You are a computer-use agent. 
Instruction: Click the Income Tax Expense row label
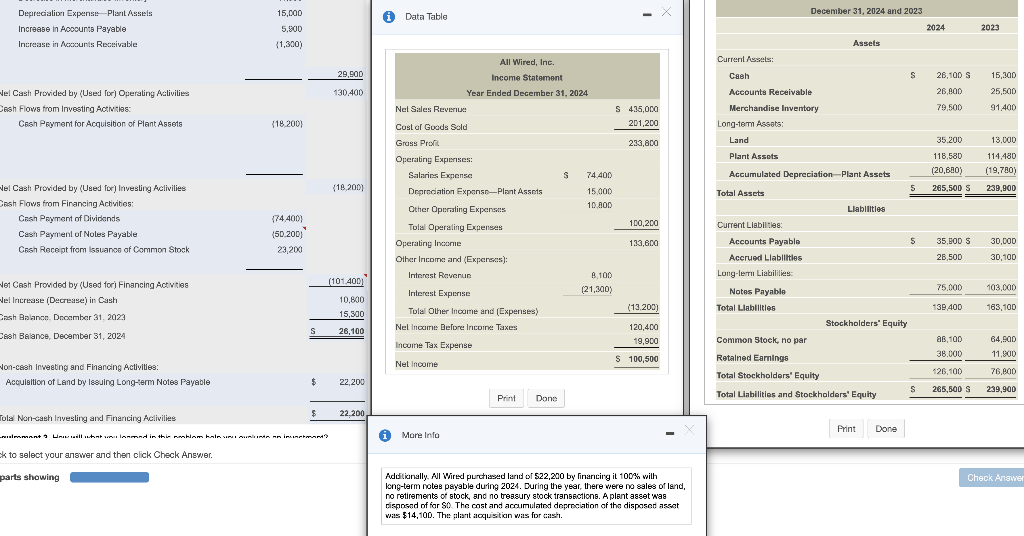434,345
